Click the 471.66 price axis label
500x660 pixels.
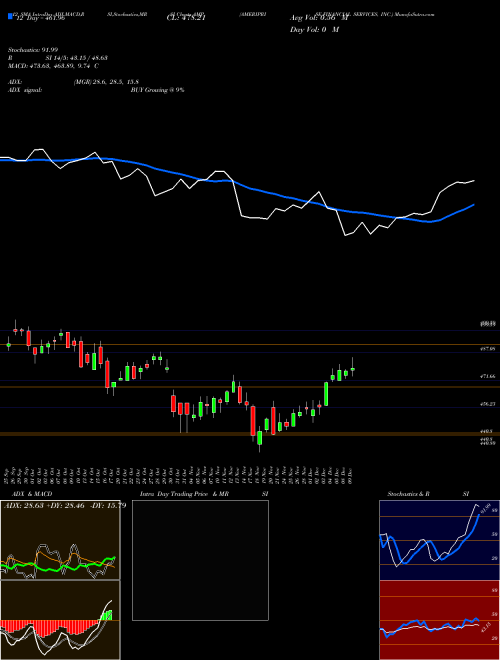pyautogui.click(x=489, y=376)
